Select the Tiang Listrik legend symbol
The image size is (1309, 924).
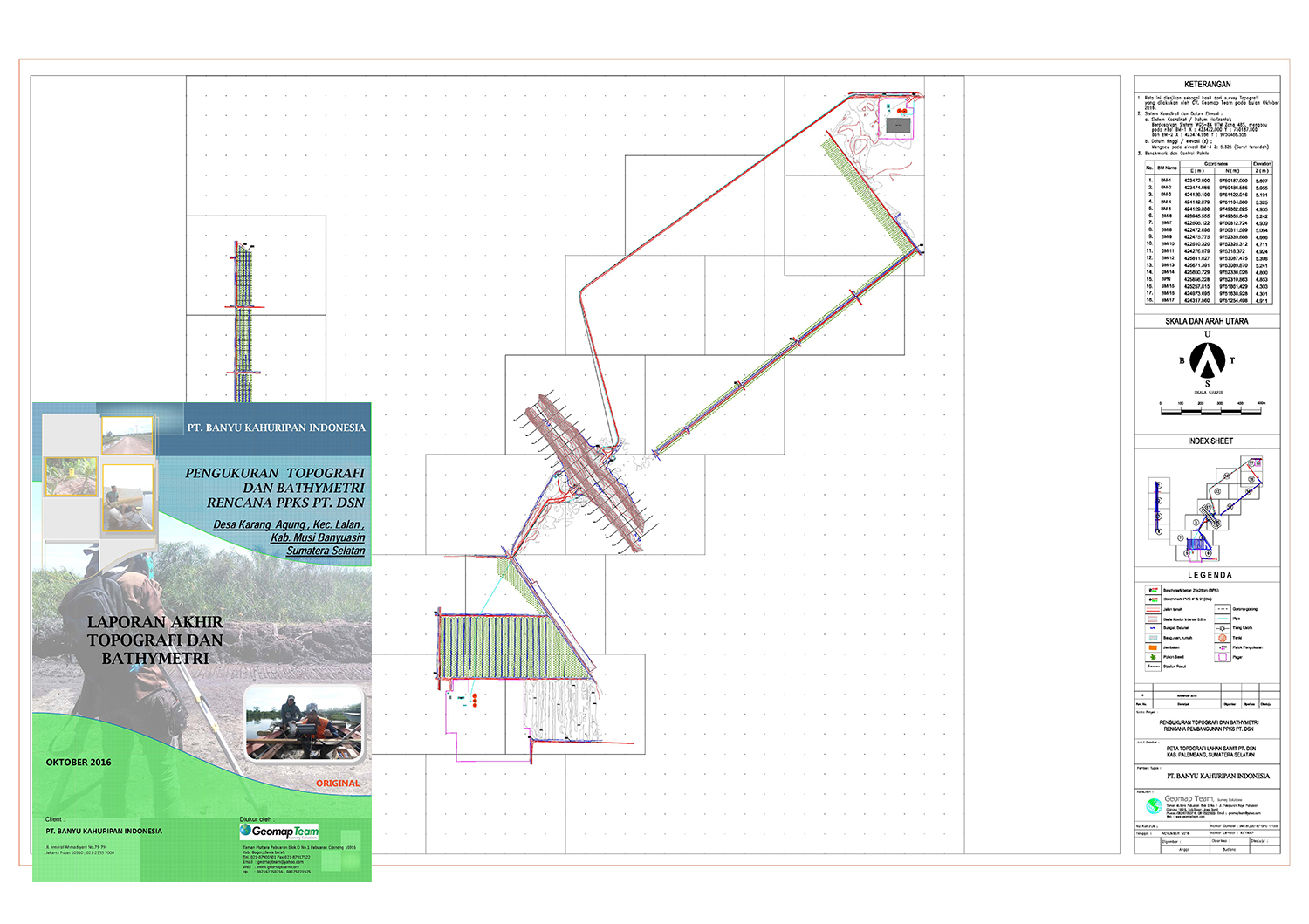click(1222, 628)
